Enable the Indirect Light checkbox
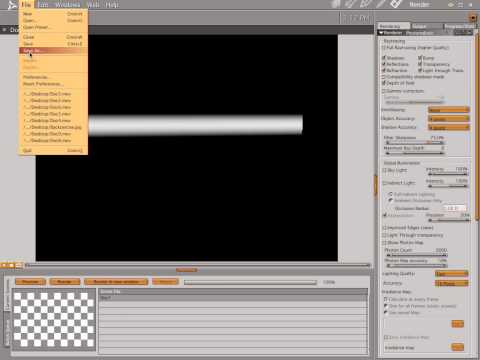Image resolution: width=480 pixels, height=360 pixels. (x=384, y=183)
